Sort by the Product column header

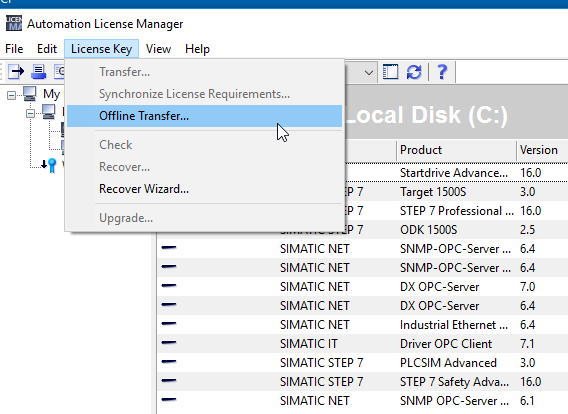[456, 150]
